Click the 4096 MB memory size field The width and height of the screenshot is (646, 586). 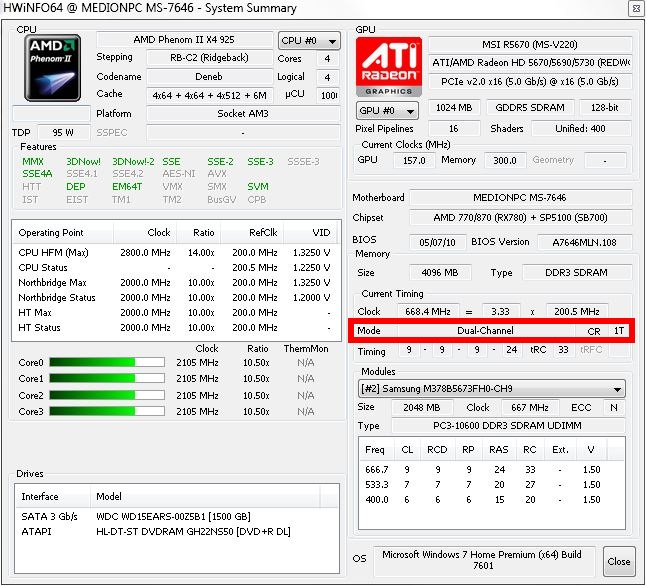point(440,272)
